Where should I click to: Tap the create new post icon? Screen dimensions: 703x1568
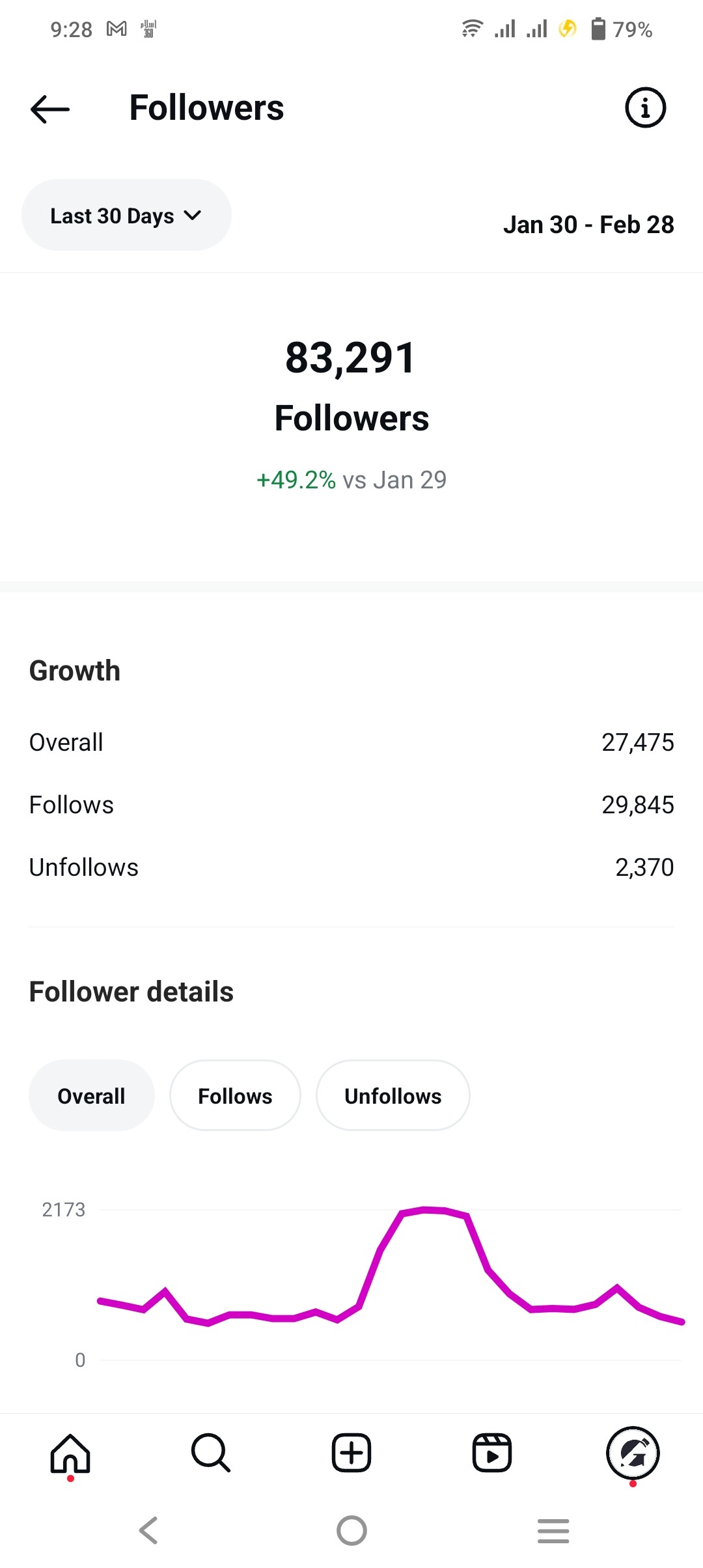pos(351,1453)
